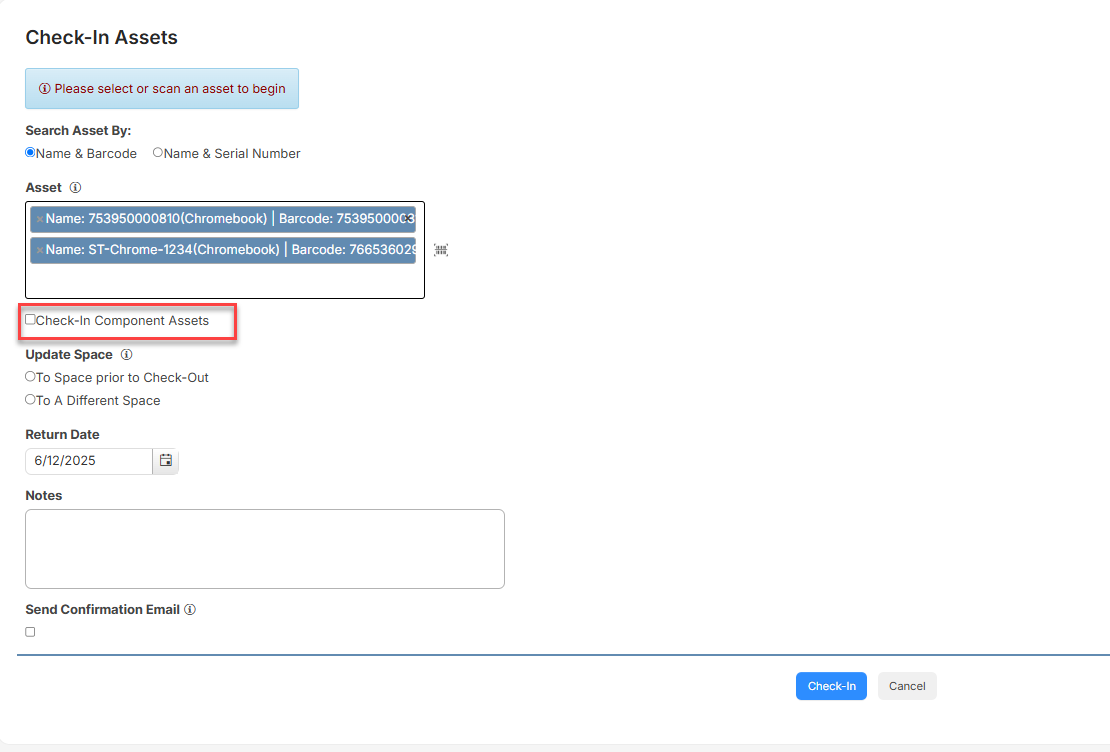The image size is (1110, 752).
Task: Remove the 753950000810 Chromebook asset tag
Action: pyautogui.click(x=39, y=219)
